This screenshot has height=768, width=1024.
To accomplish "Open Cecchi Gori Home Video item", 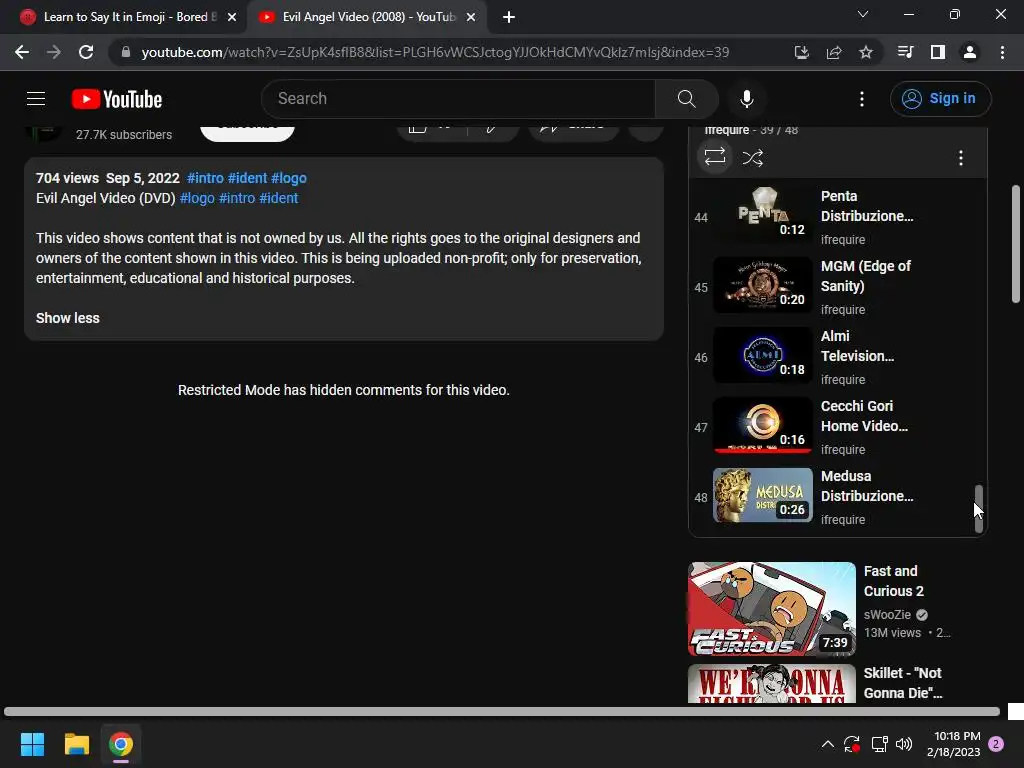I will tap(839, 427).
